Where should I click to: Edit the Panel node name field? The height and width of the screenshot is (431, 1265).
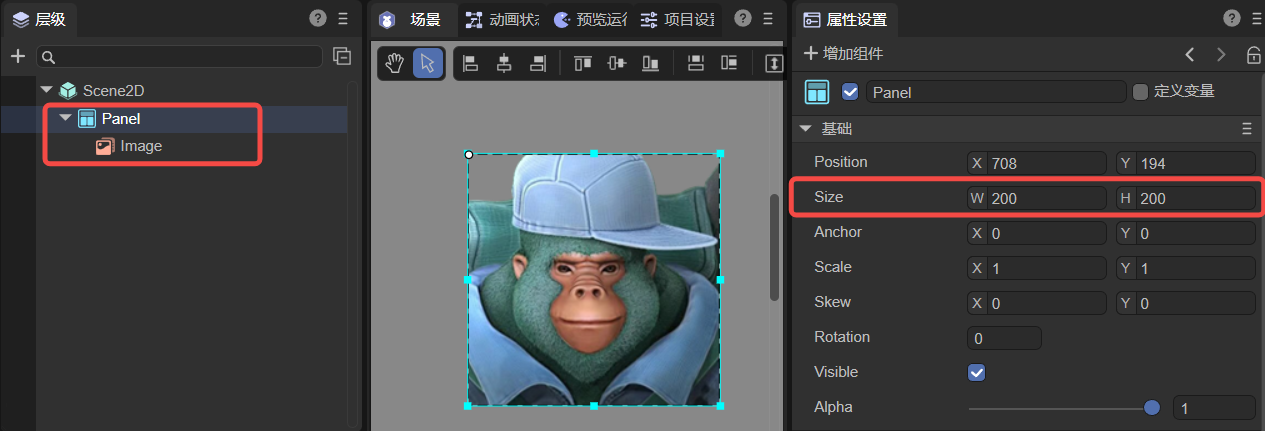[996, 92]
